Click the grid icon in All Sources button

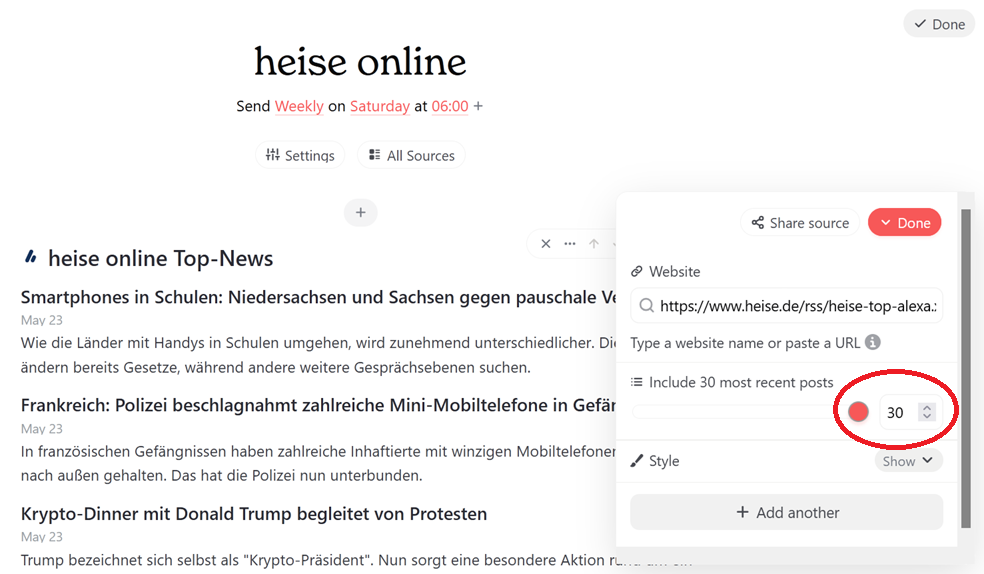[x=375, y=154]
